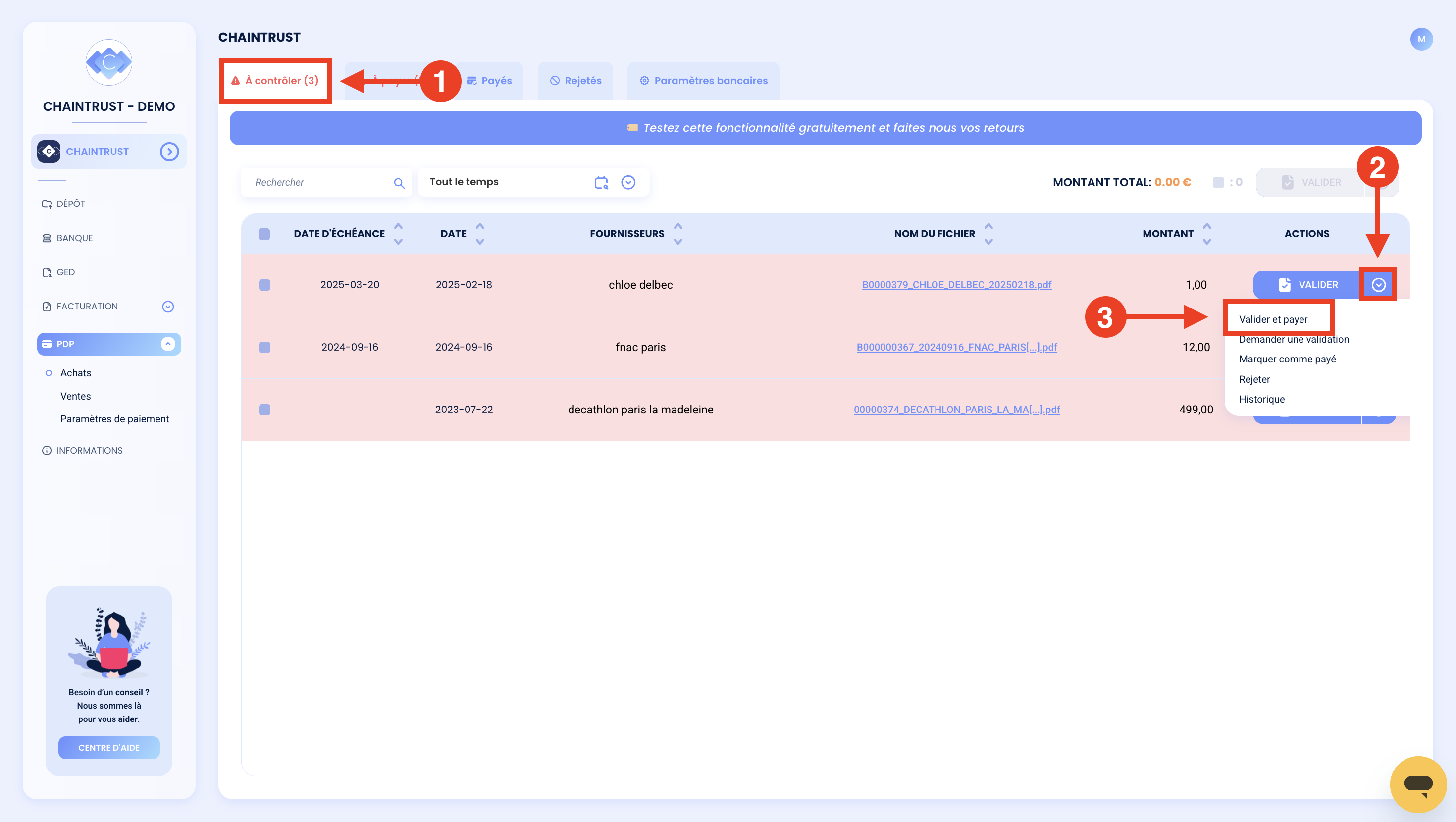Click the PDP sidebar menu item

tap(108, 344)
